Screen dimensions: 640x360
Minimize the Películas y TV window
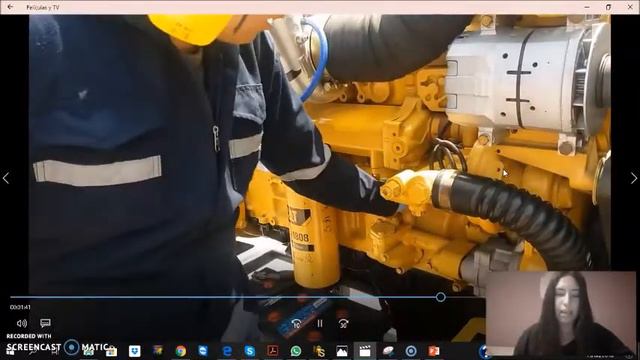point(587,7)
